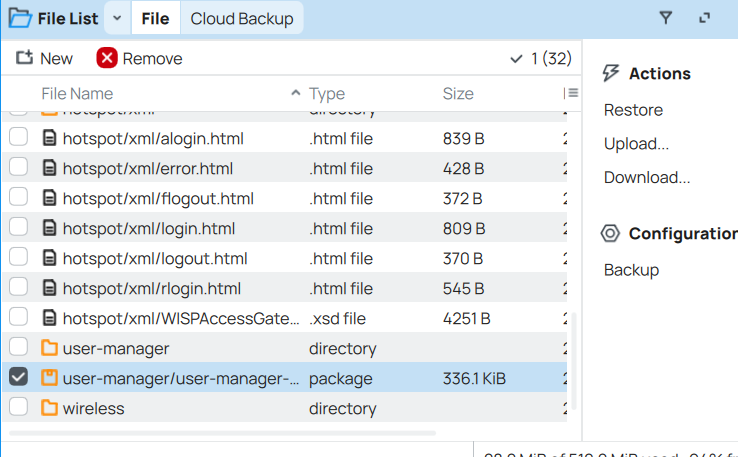Tick the wireless directory checkbox
The image size is (738, 457).
point(18,408)
